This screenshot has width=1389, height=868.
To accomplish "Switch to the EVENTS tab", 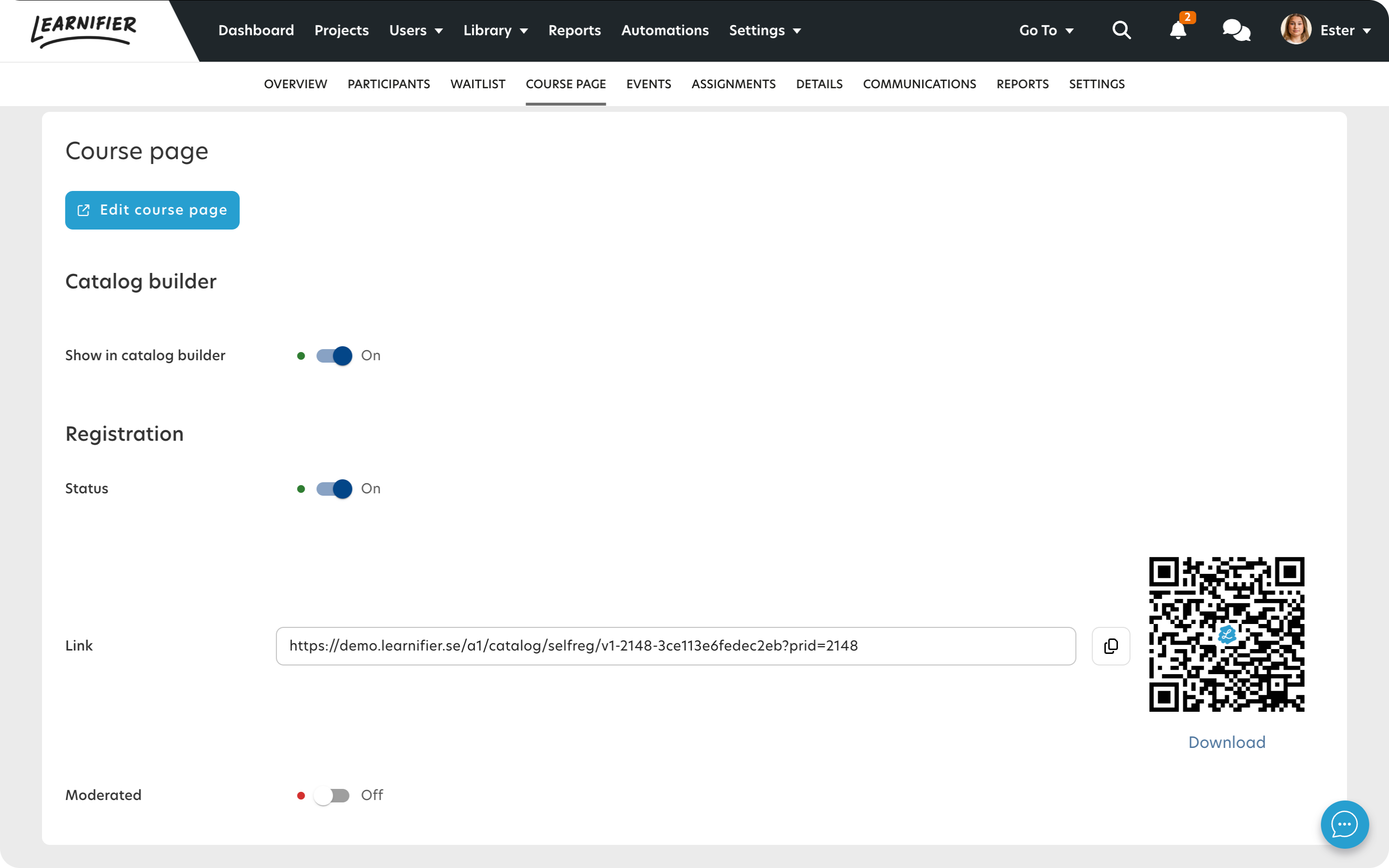I will pos(649,84).
